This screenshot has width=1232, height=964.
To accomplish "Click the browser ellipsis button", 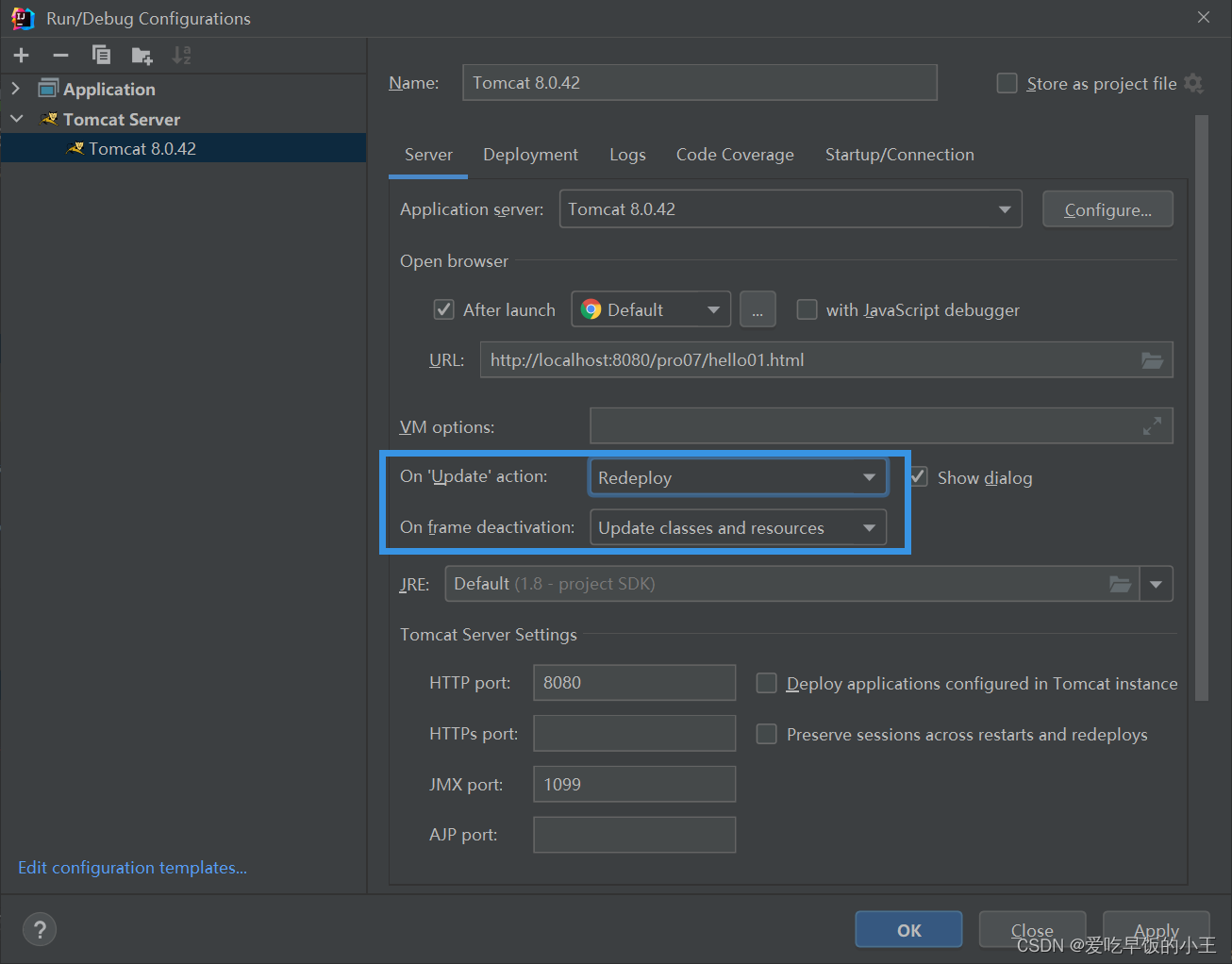I will pos(758,309).
